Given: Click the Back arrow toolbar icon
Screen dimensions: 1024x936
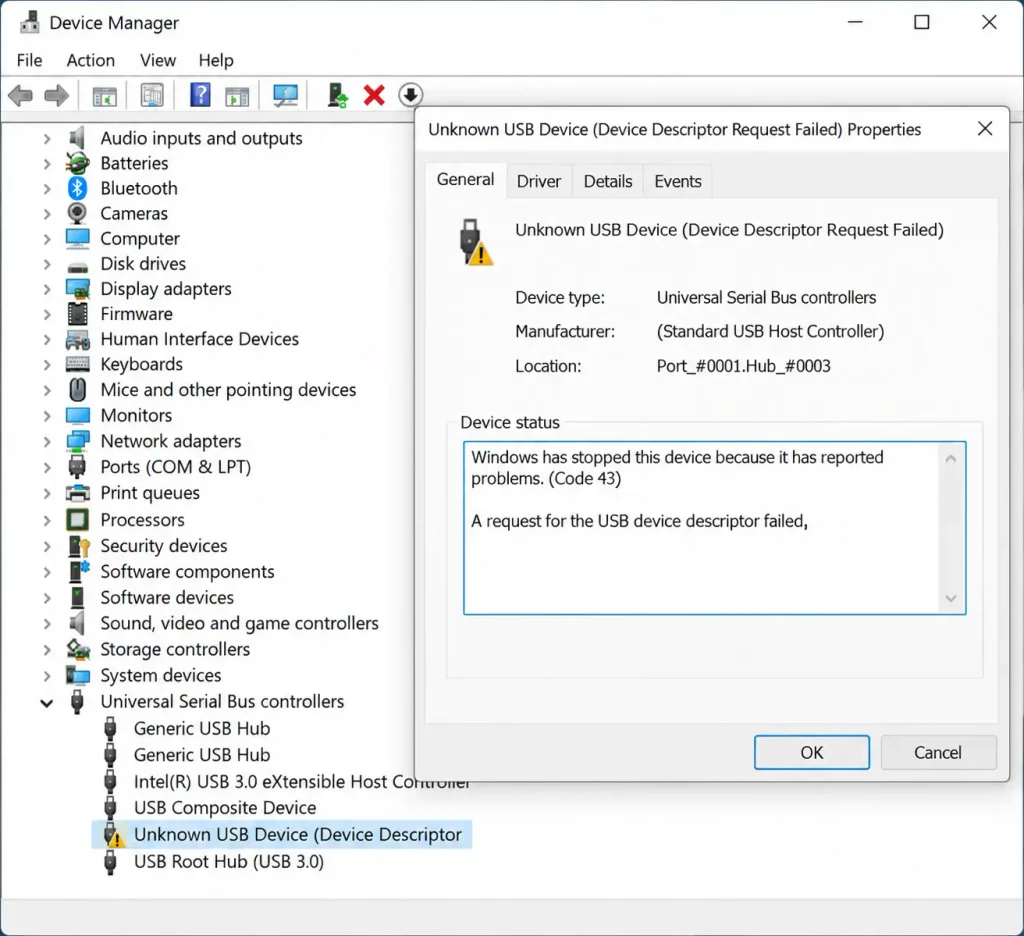Looking at the screenshot, I should tap(20, 95).
